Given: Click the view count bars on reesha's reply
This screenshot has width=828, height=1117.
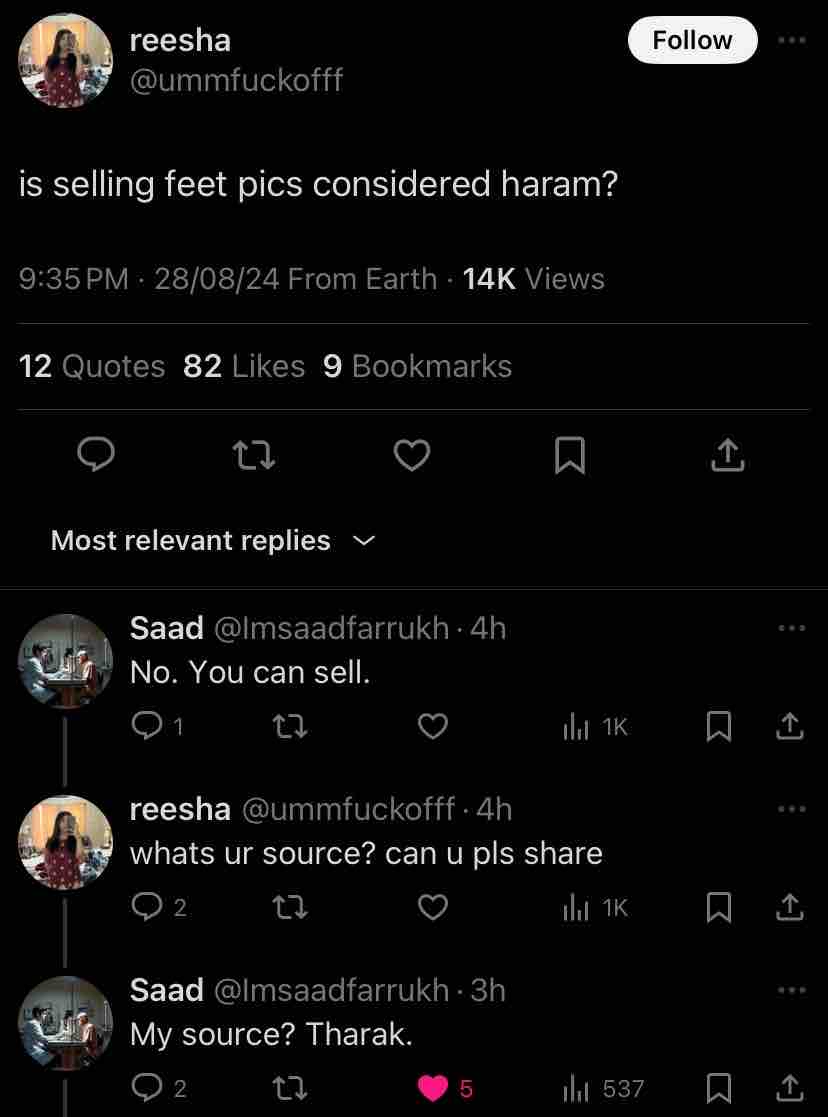Looking at the screenshot, I should click(x=575, y=907).
